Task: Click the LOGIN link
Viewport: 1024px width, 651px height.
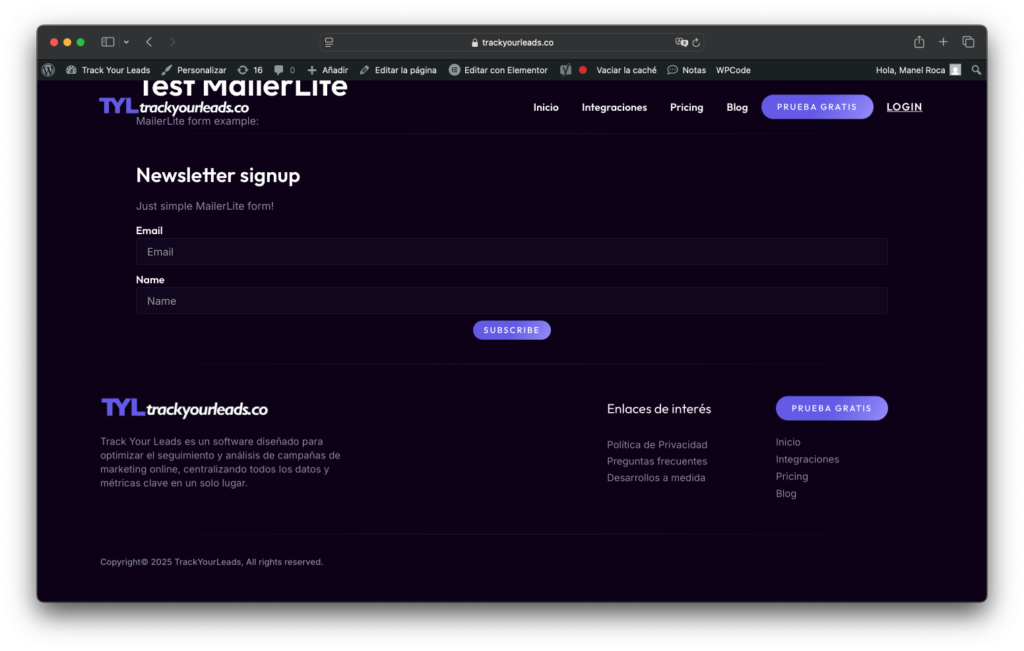Action: [x=904, y=107]
